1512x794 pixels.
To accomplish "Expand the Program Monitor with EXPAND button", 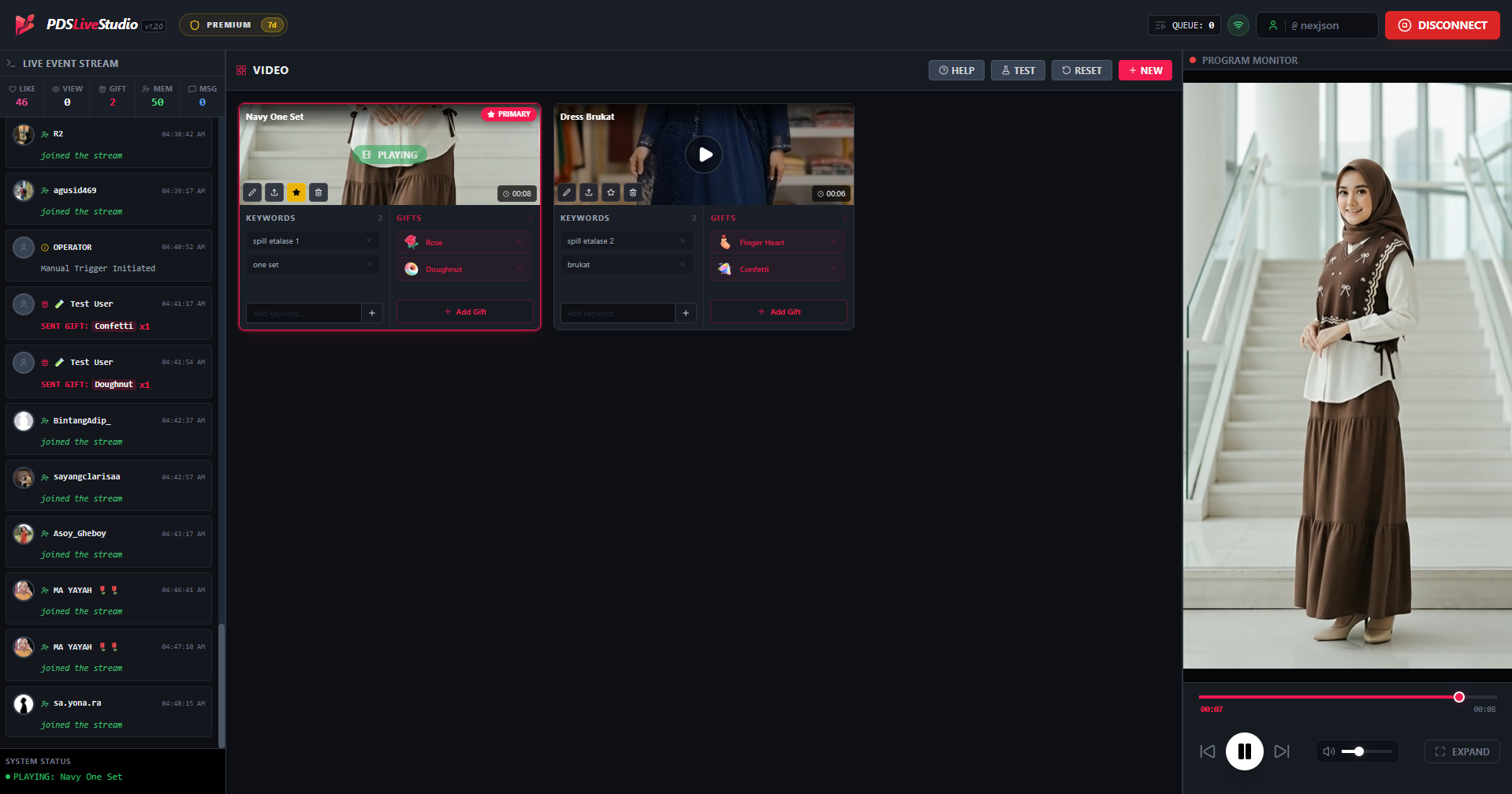I will coord(1462,751).
